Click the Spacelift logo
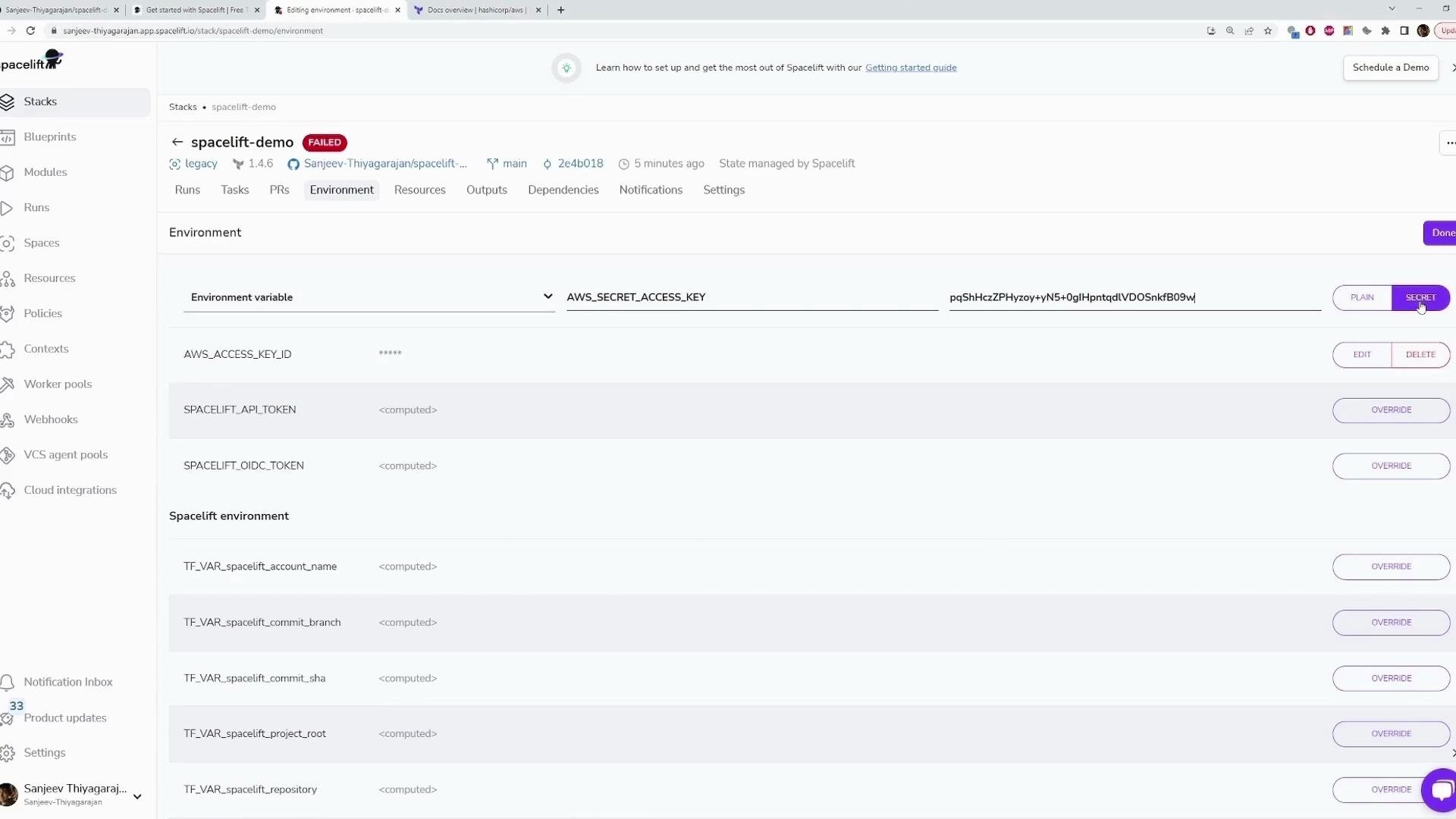Image resolution: width=1456 pixels, height=819 pixels. (x=32, y=61)
